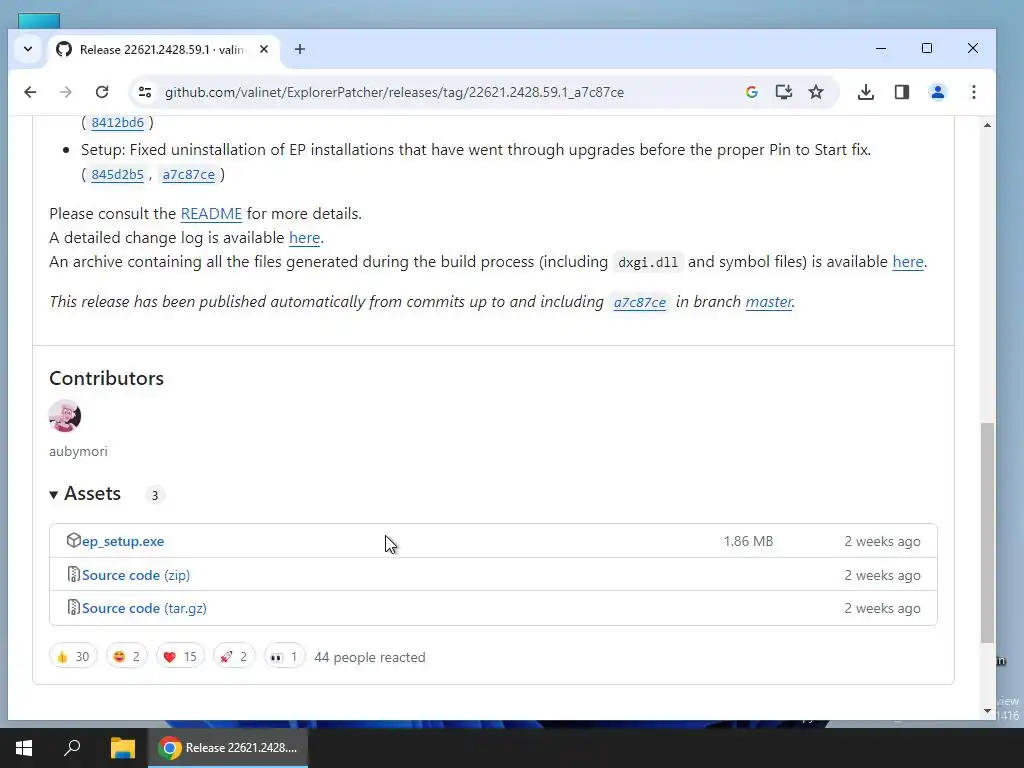Go forward with the forward arrow
Screen dimensions: 1024x768
tap(66, 92)
